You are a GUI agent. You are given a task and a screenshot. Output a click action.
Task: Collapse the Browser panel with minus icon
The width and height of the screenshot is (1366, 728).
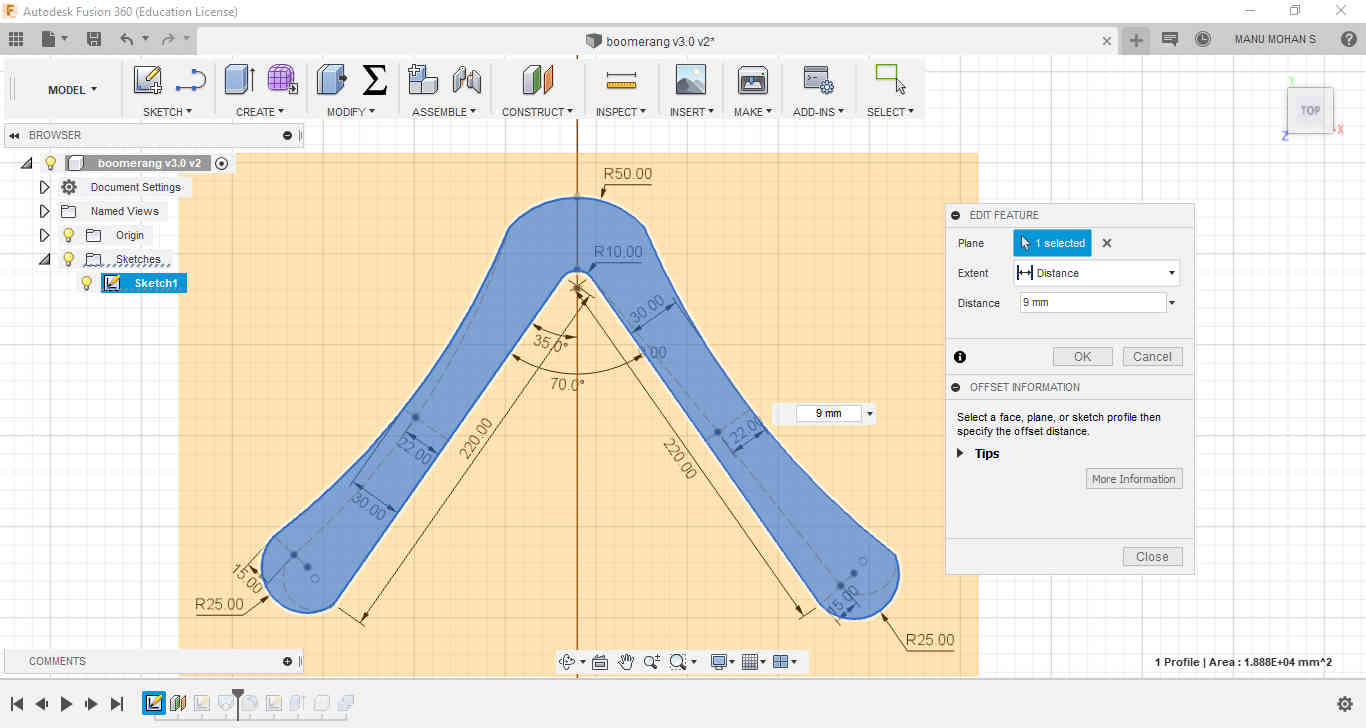coord(288,135)
